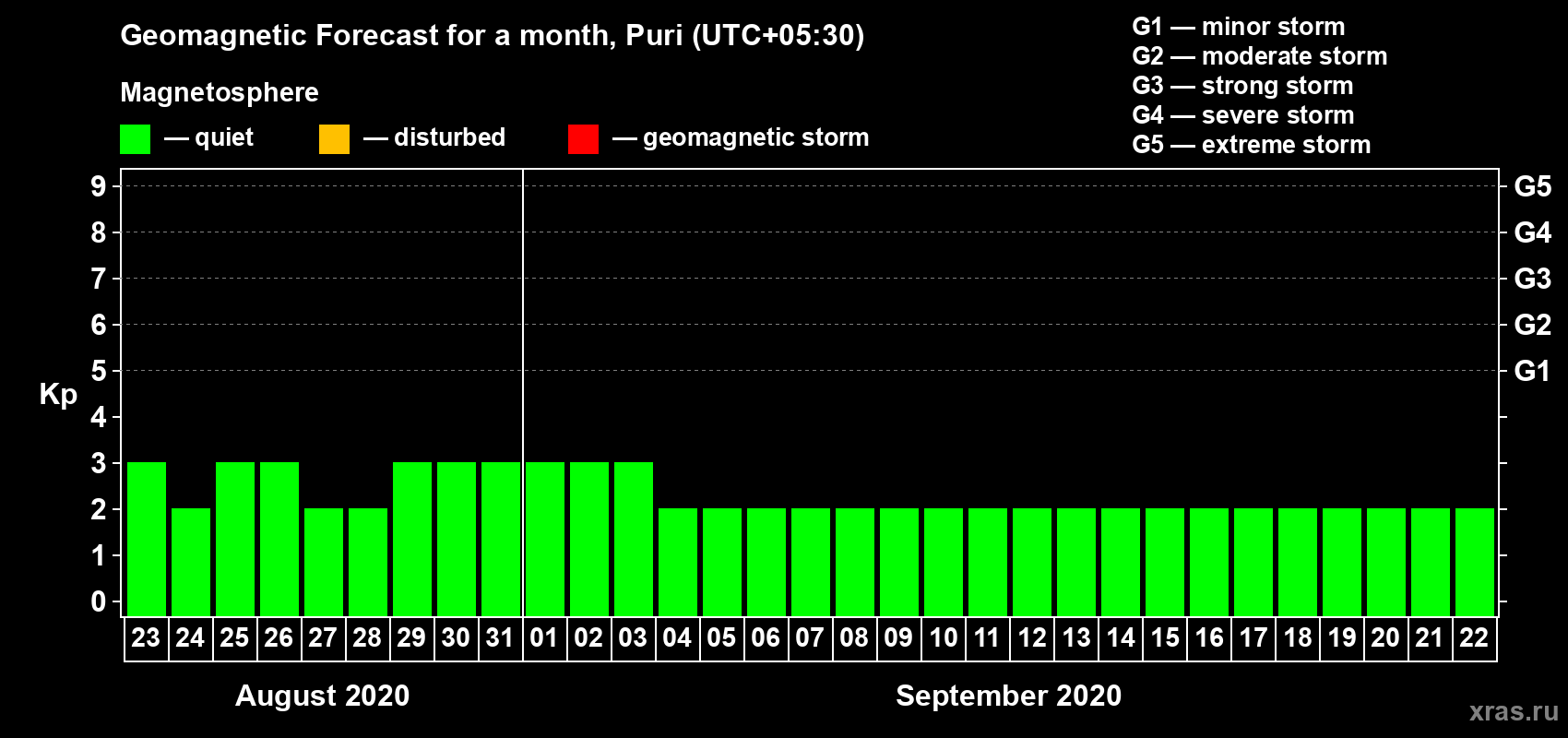Click date label 07 on the axis
Image resolution: width=1568 pixels, height=738 pixels.
pos(810,638)
